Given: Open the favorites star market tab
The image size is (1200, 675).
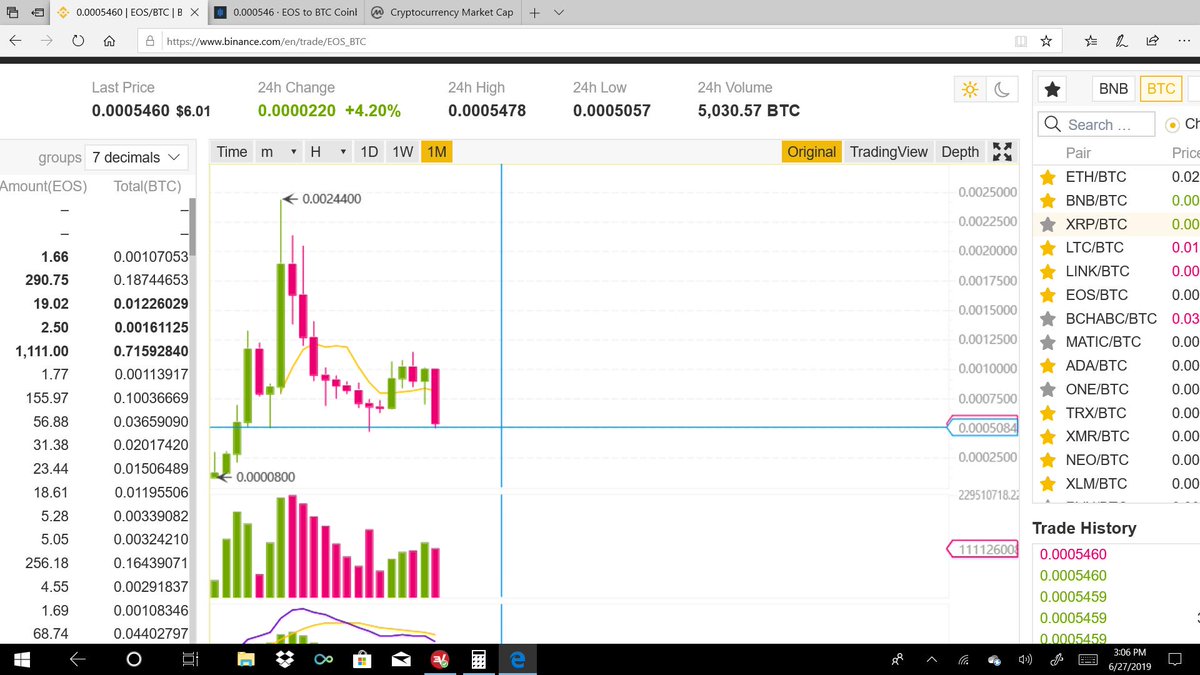Looking at the screenshot, I should click(1052, 89).
